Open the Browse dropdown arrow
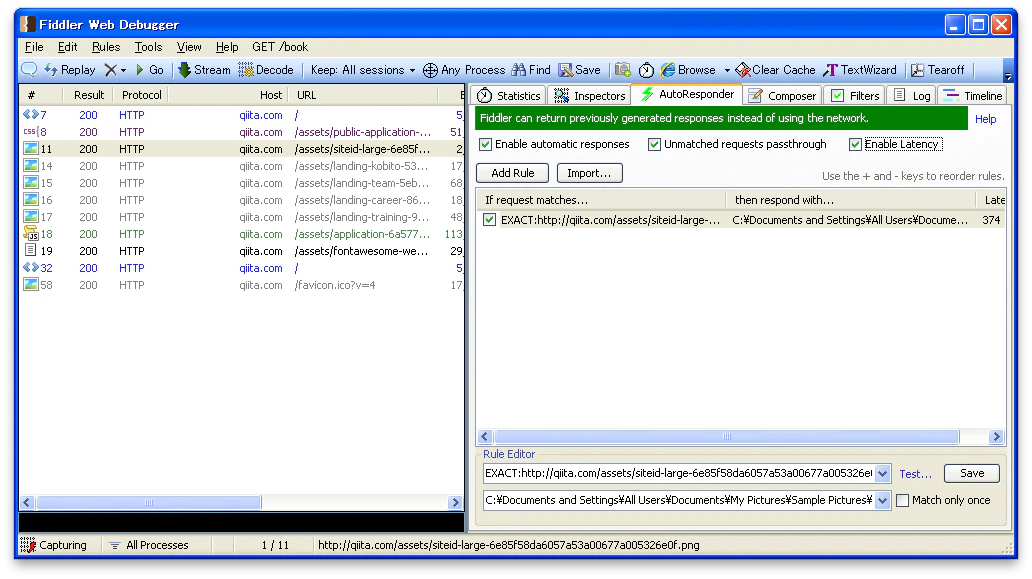 coord(727,70)
